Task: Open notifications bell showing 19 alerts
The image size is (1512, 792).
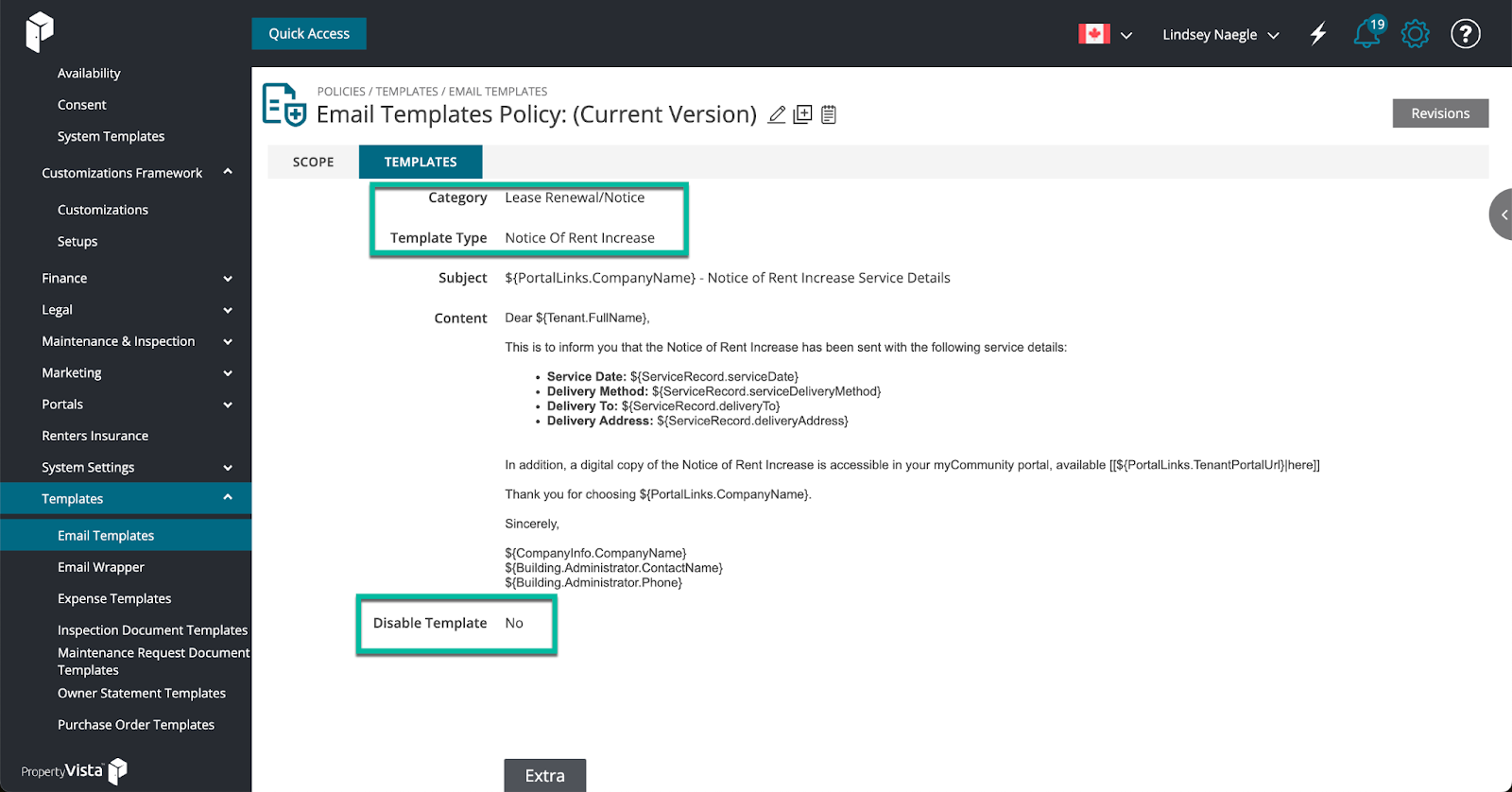Action: [1367, 33]
